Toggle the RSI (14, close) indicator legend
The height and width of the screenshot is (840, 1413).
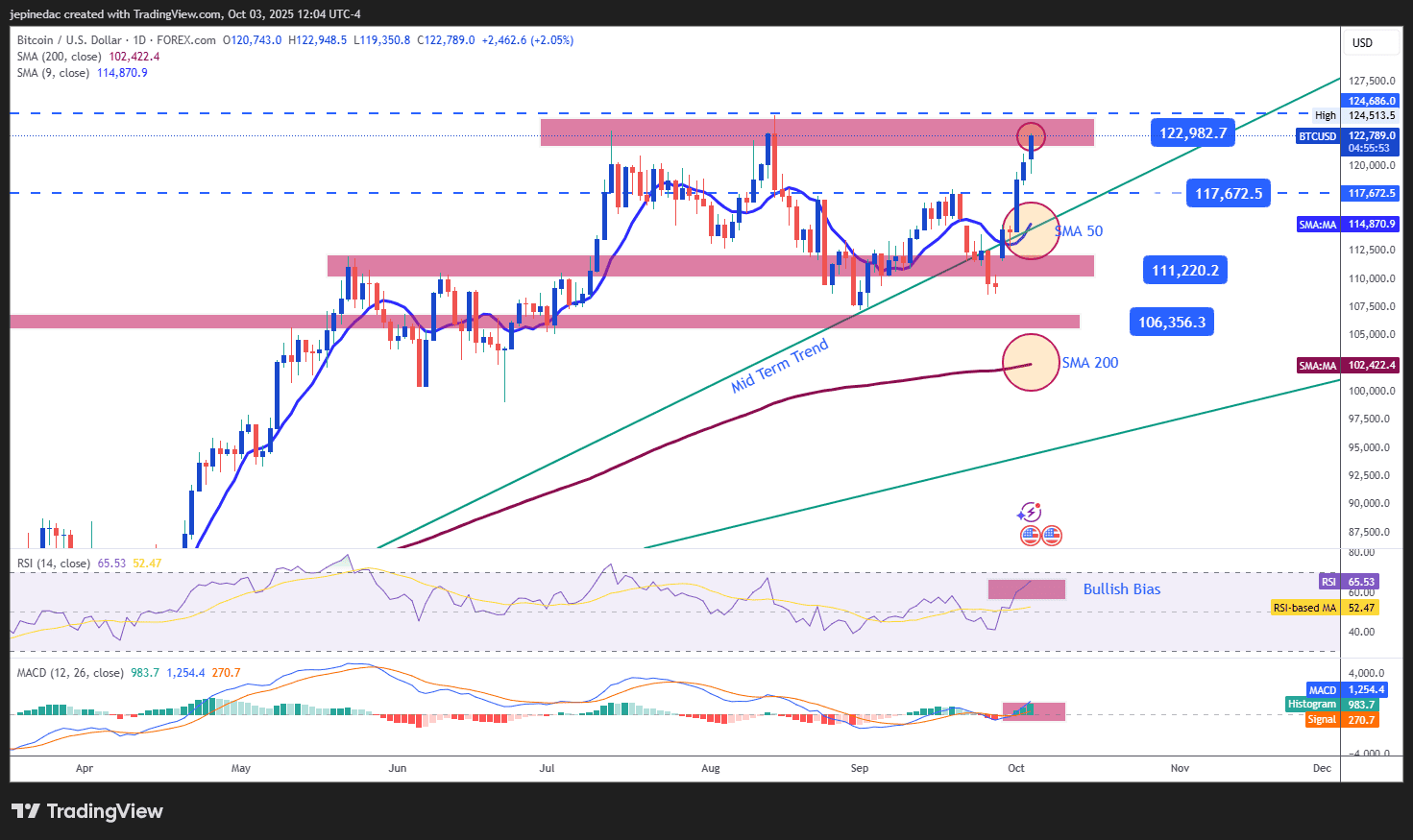click(53, 563)
